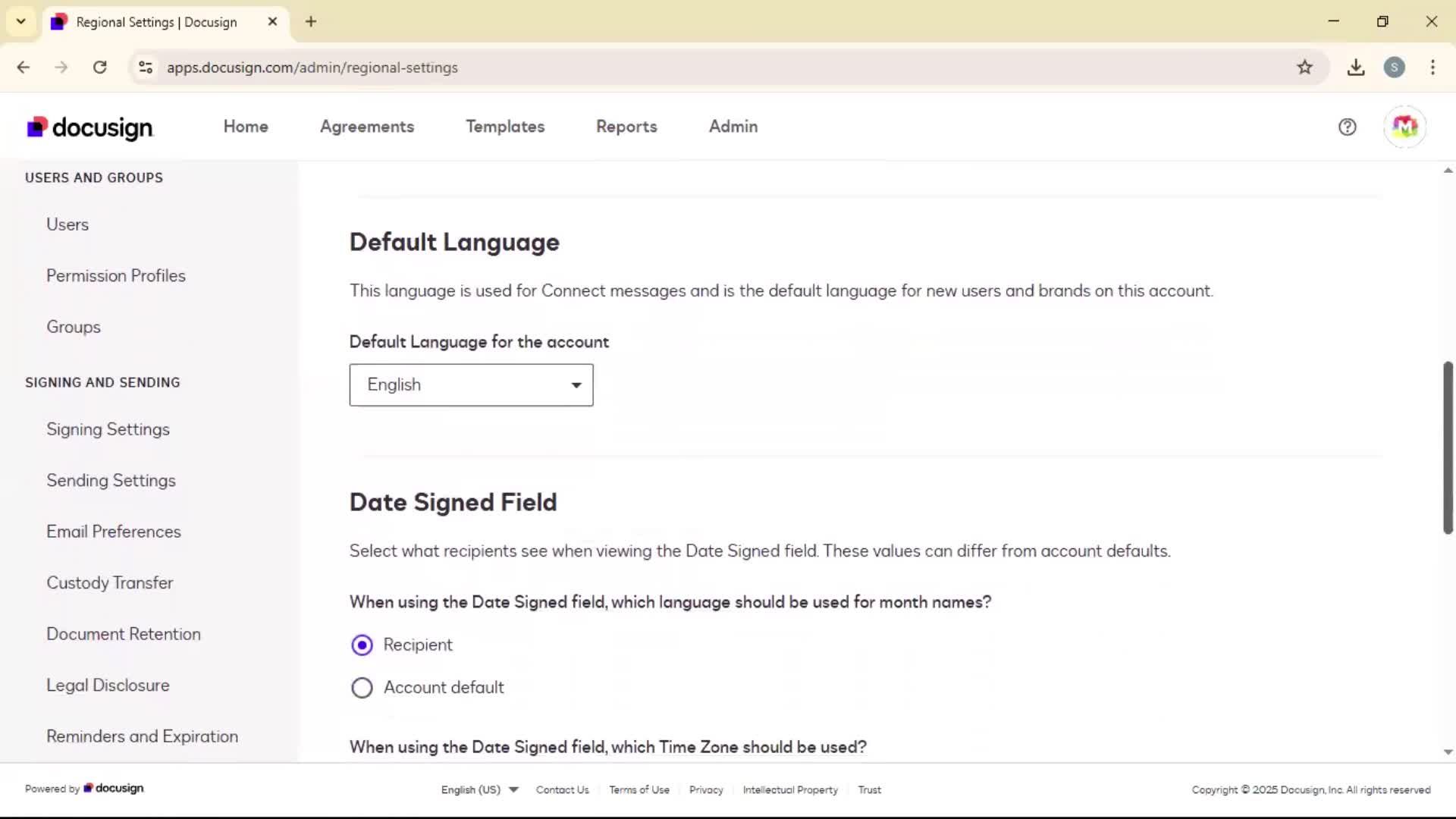Open Email Preferences in sidebar
This screenshot has height=819, width=1456.
pos(114,532)
